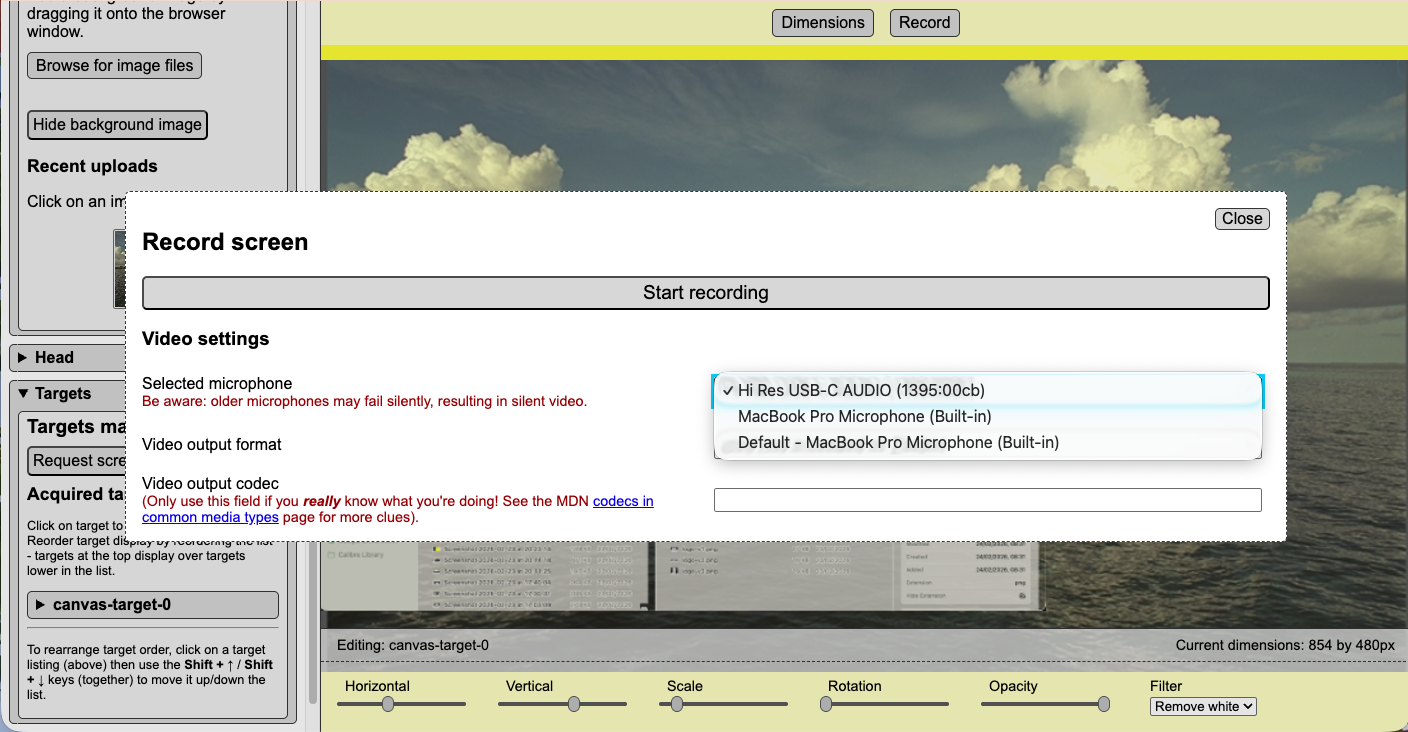The image size is (1408, 732).
Task: Open the Dimensions panel
Action: [x=822, y=22]
